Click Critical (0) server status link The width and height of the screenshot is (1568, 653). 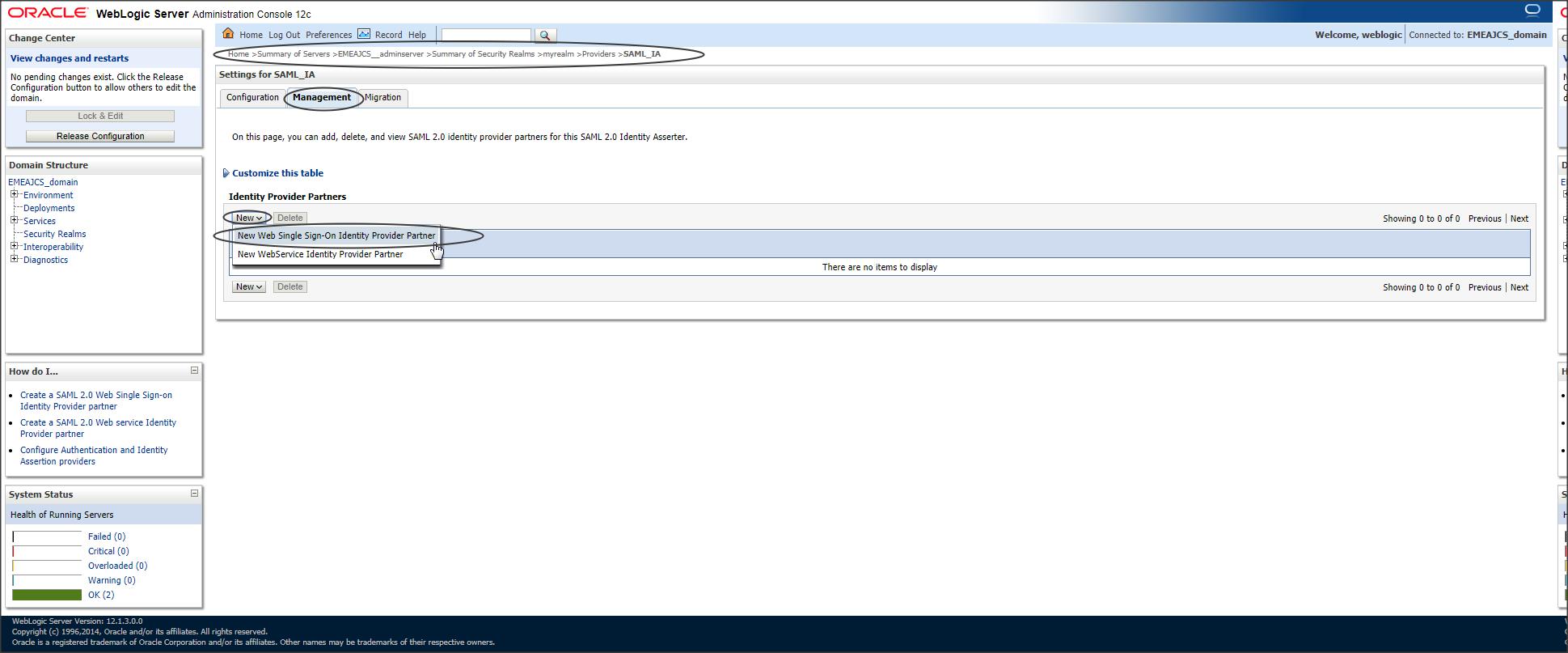(x=108, y=551)
